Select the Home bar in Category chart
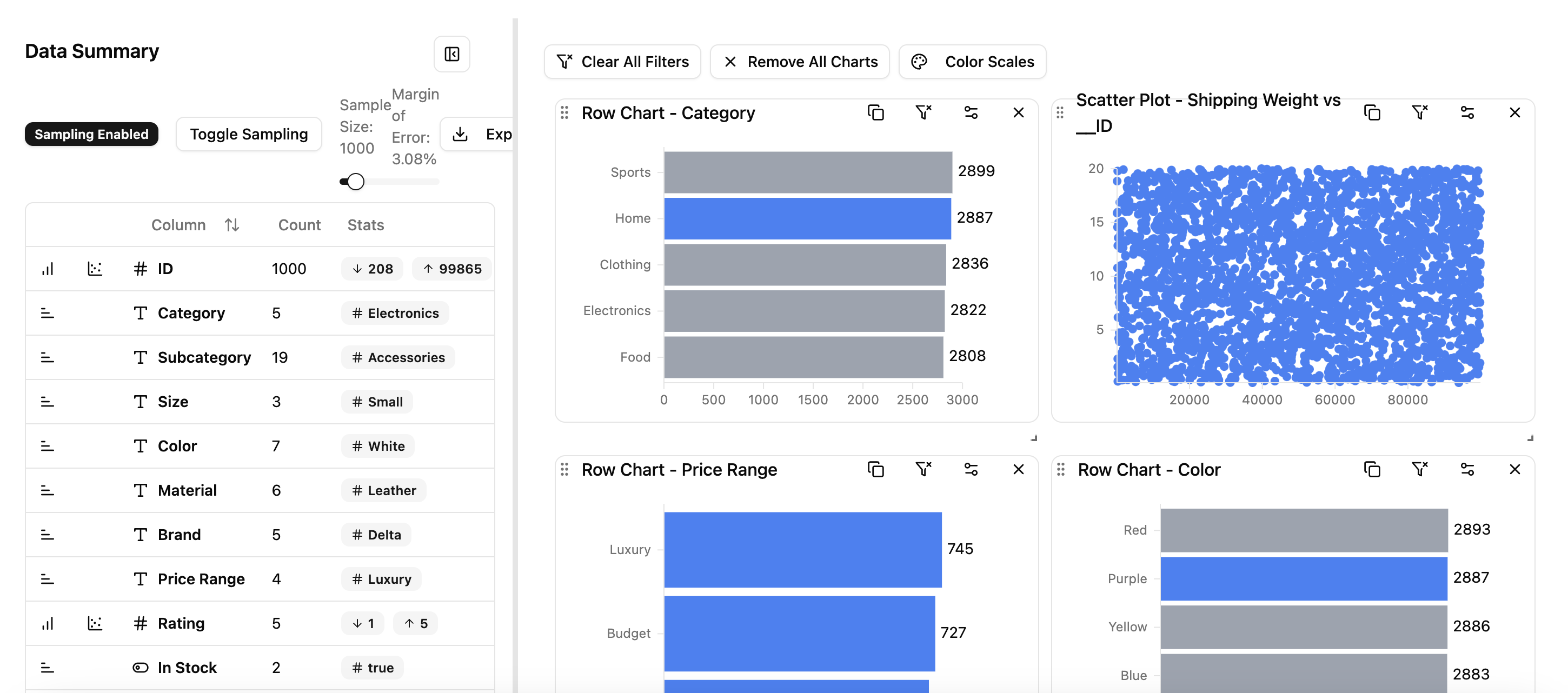The image size is (1568, 693). 807,218
